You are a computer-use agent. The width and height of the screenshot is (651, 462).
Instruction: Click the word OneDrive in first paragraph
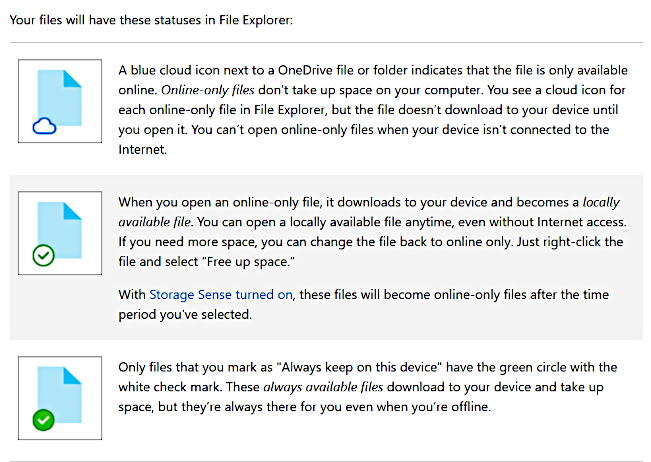click(305, 70)
